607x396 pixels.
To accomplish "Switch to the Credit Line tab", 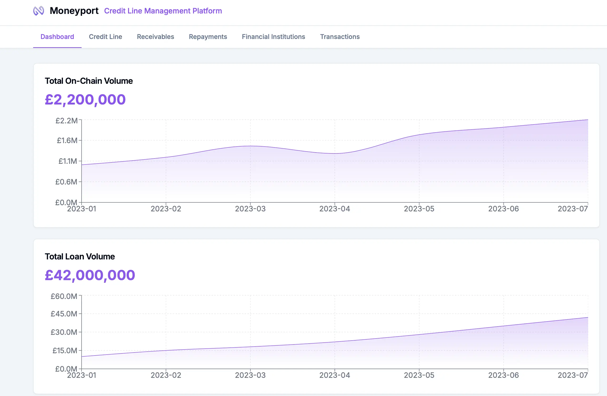I will tap(105, 37).
